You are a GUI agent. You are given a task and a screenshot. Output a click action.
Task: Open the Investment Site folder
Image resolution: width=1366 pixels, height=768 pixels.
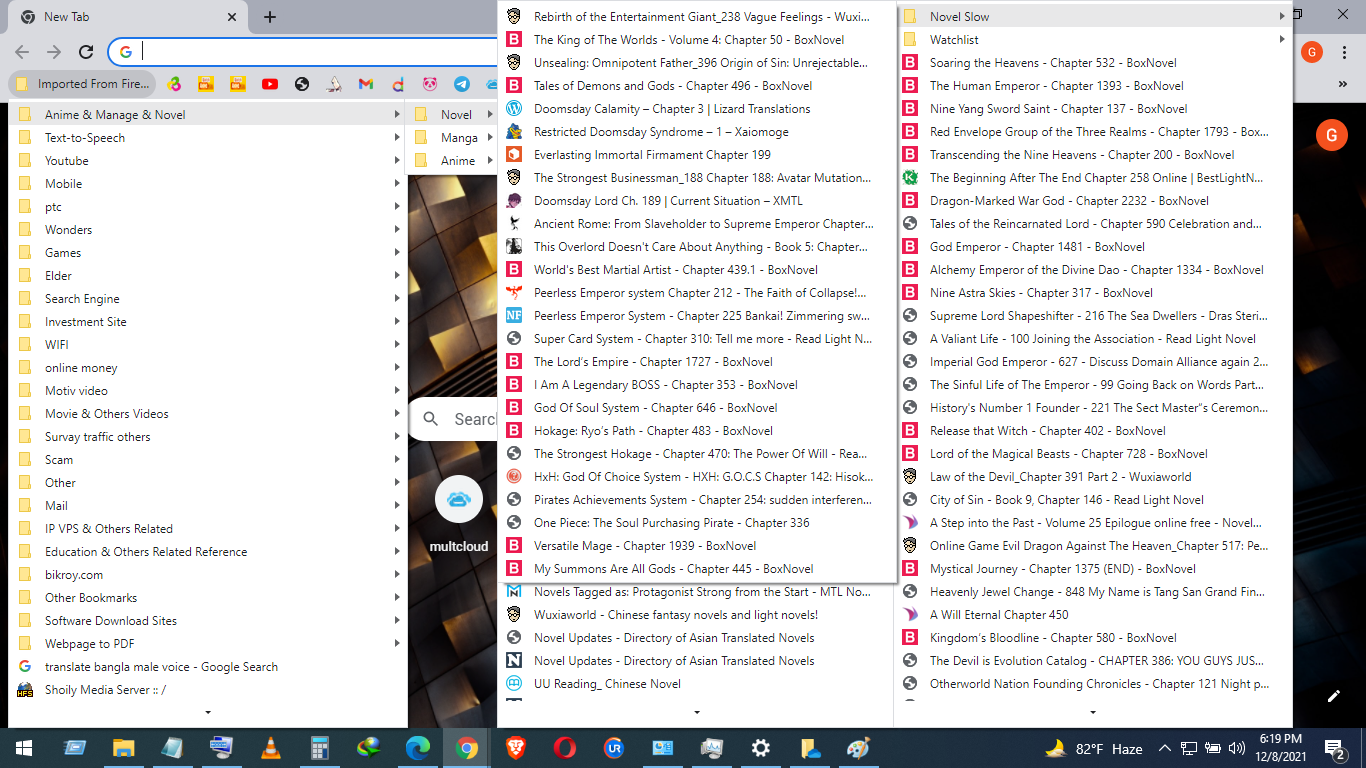coord(208,322)
